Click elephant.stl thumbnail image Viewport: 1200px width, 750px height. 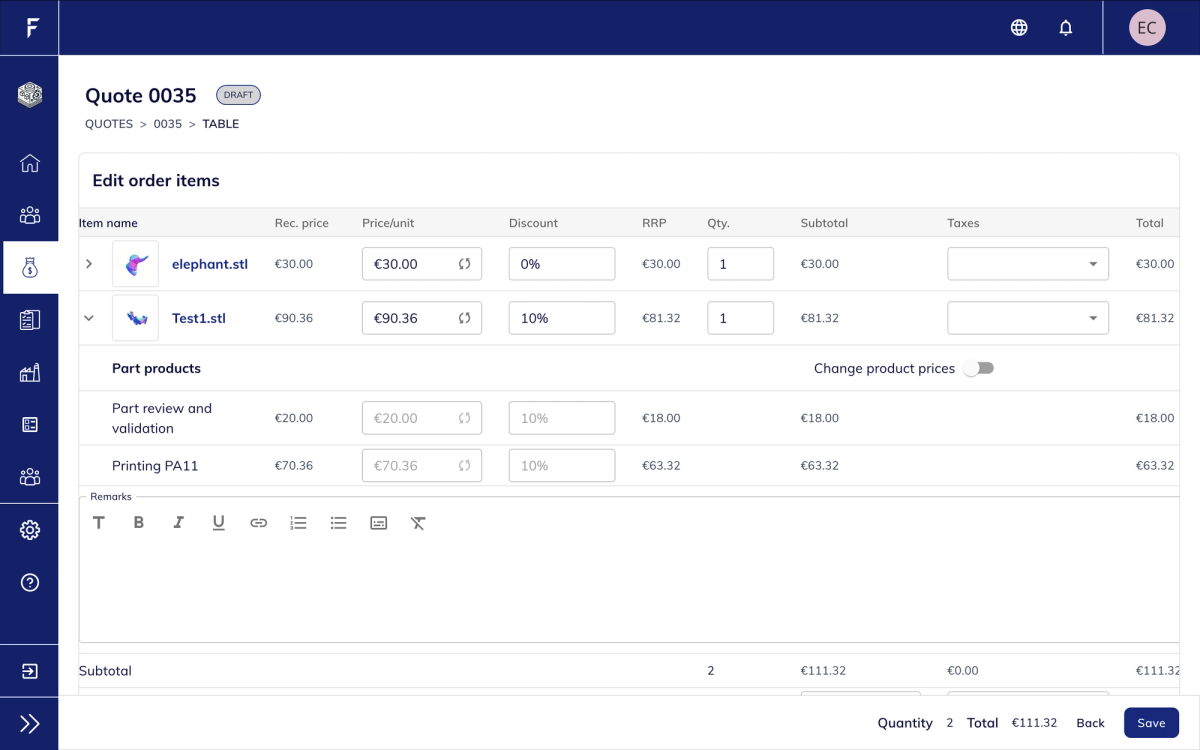tap(135, 264)
